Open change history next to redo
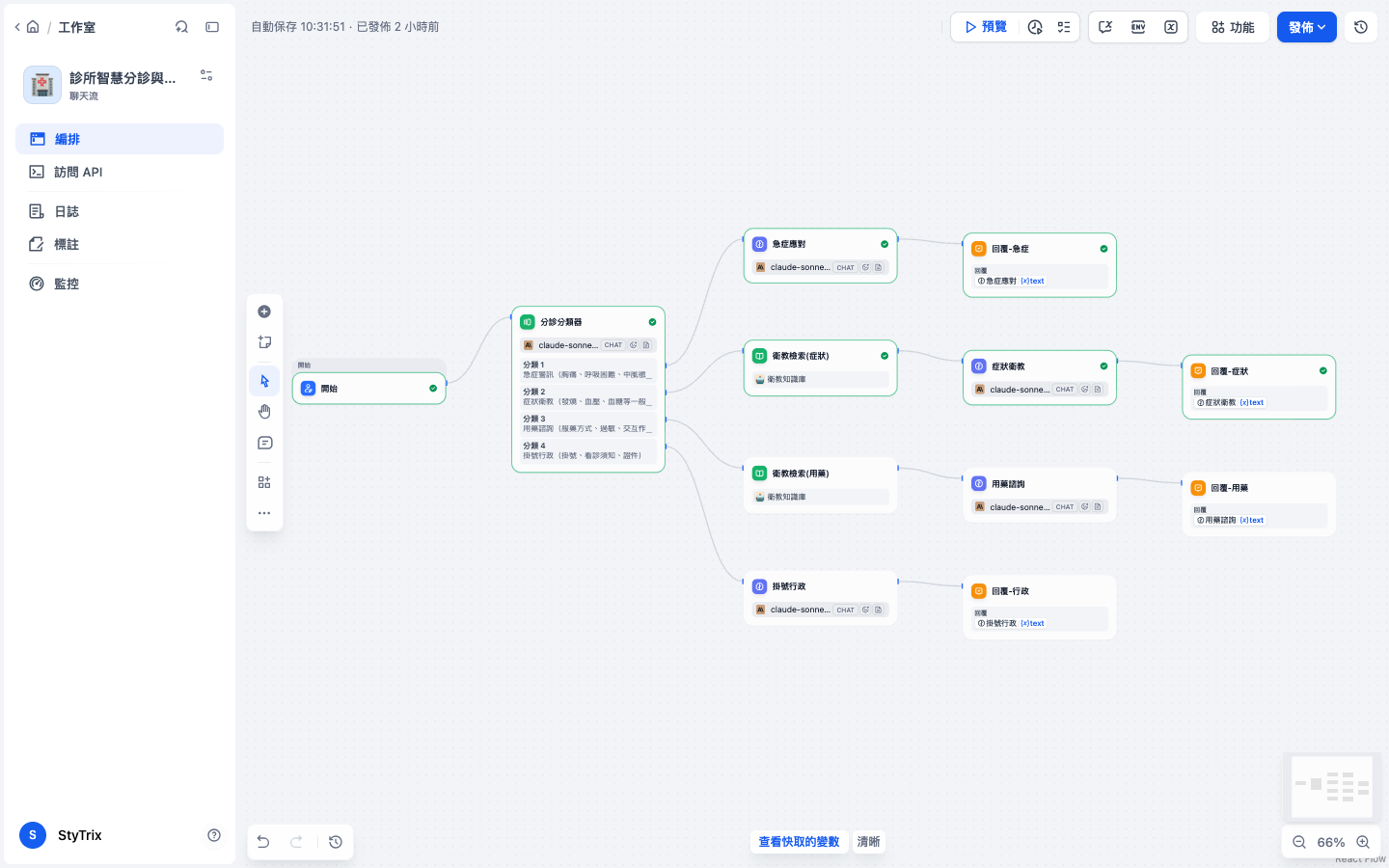The width and height of the screenshot is (1389, 868). 336,842
